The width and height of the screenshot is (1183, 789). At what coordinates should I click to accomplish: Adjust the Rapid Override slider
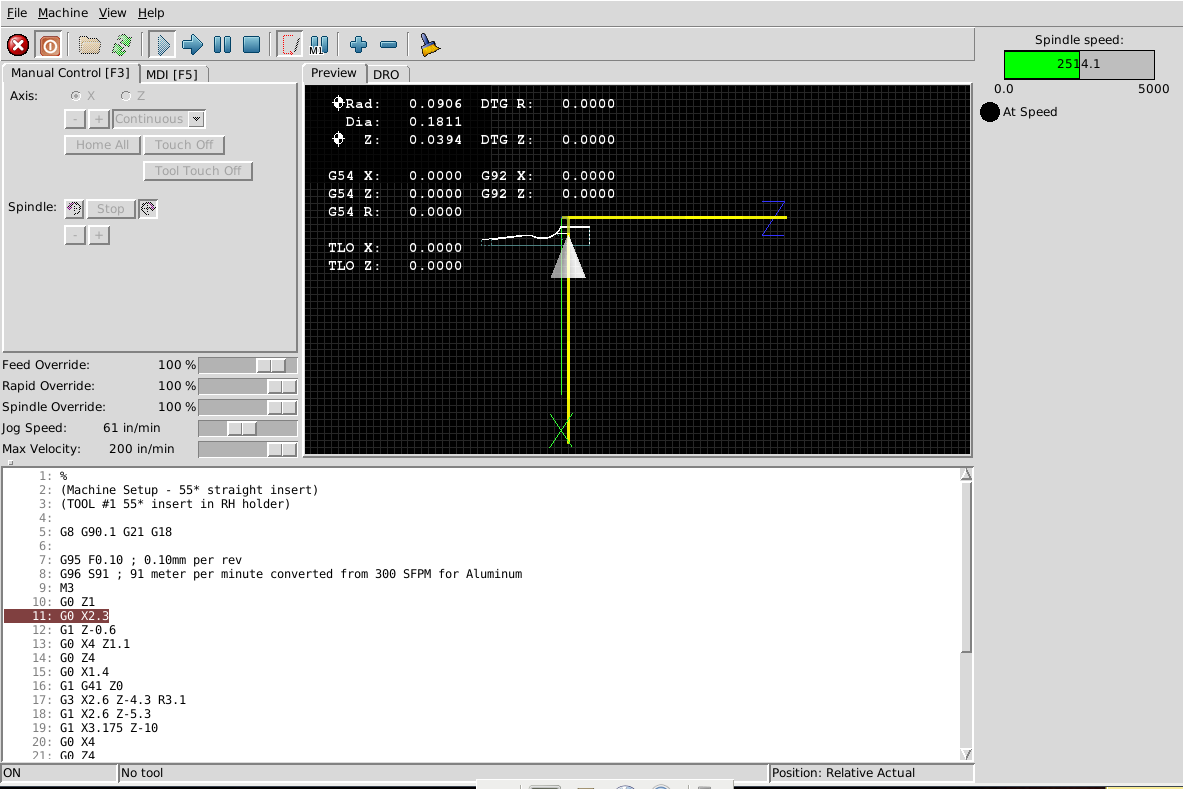[247, 386]
